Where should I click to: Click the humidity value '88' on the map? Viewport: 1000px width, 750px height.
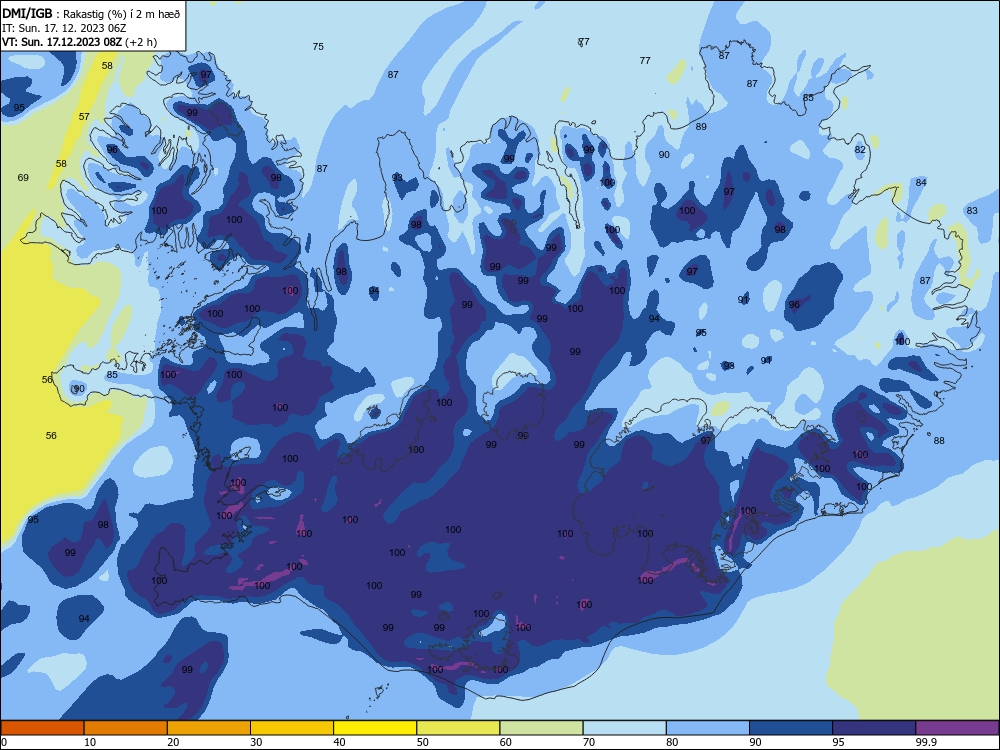pyautogui.click(x=939, y=441)
